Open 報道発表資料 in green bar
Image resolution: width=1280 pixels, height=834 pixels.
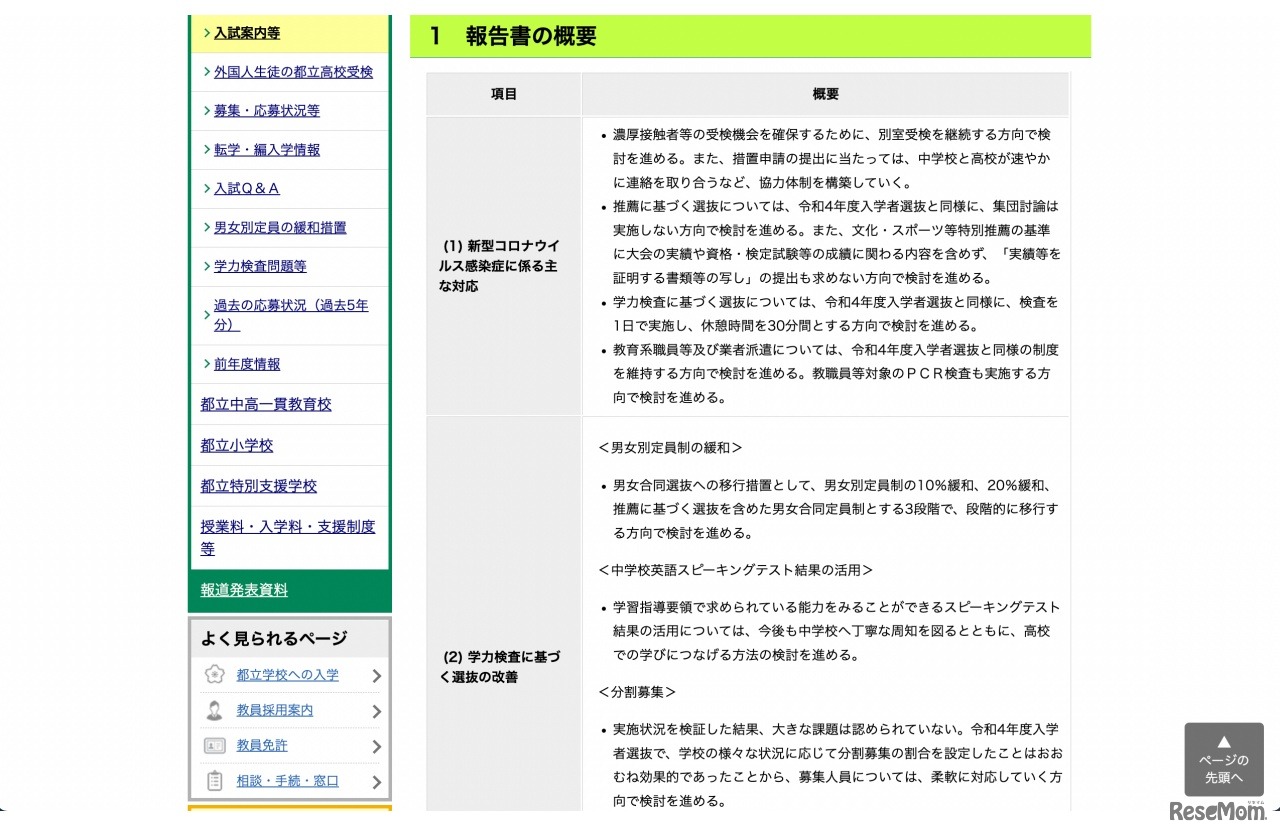(244, 590)
